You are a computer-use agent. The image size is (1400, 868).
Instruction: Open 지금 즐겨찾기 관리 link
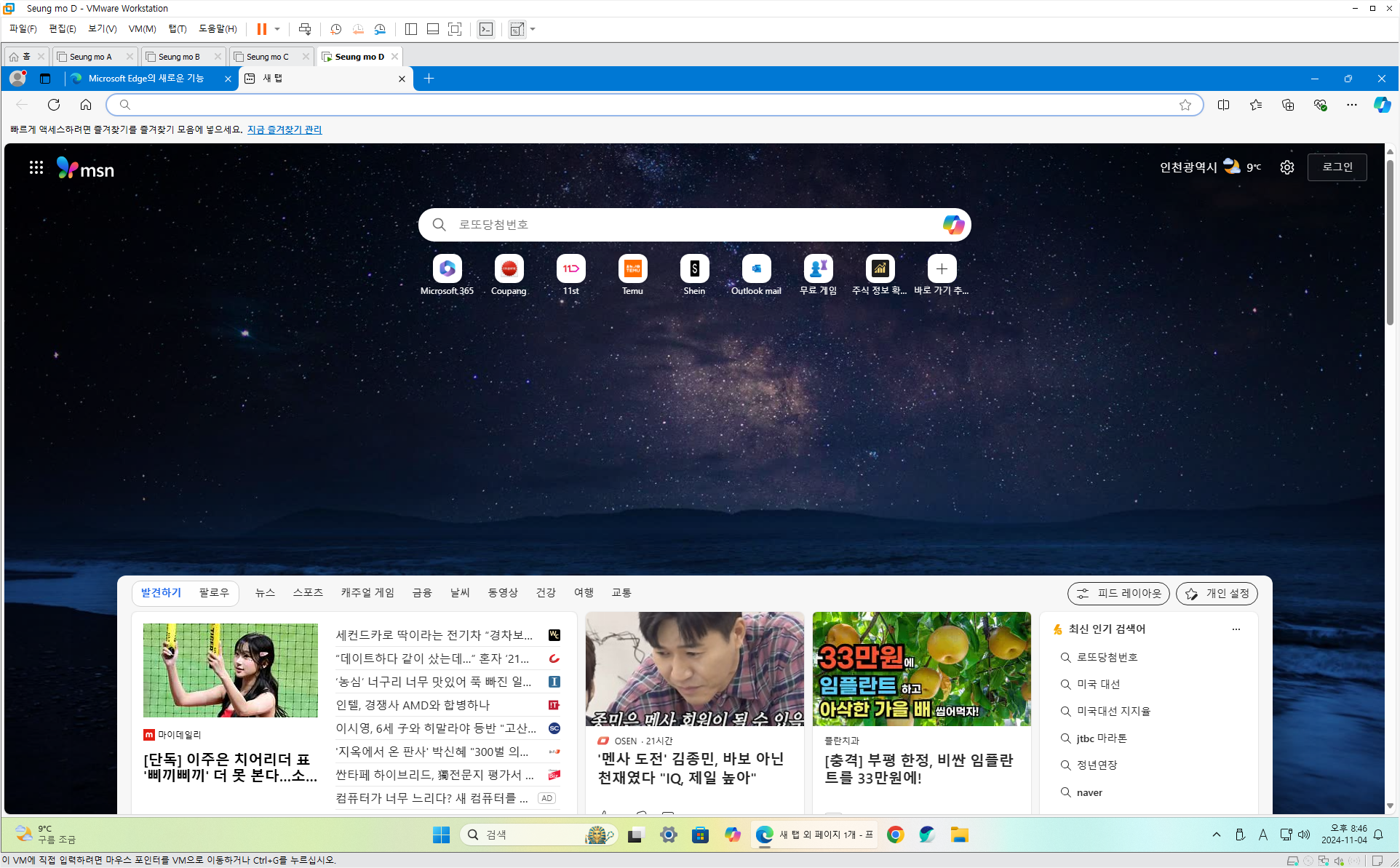point(285,130)
